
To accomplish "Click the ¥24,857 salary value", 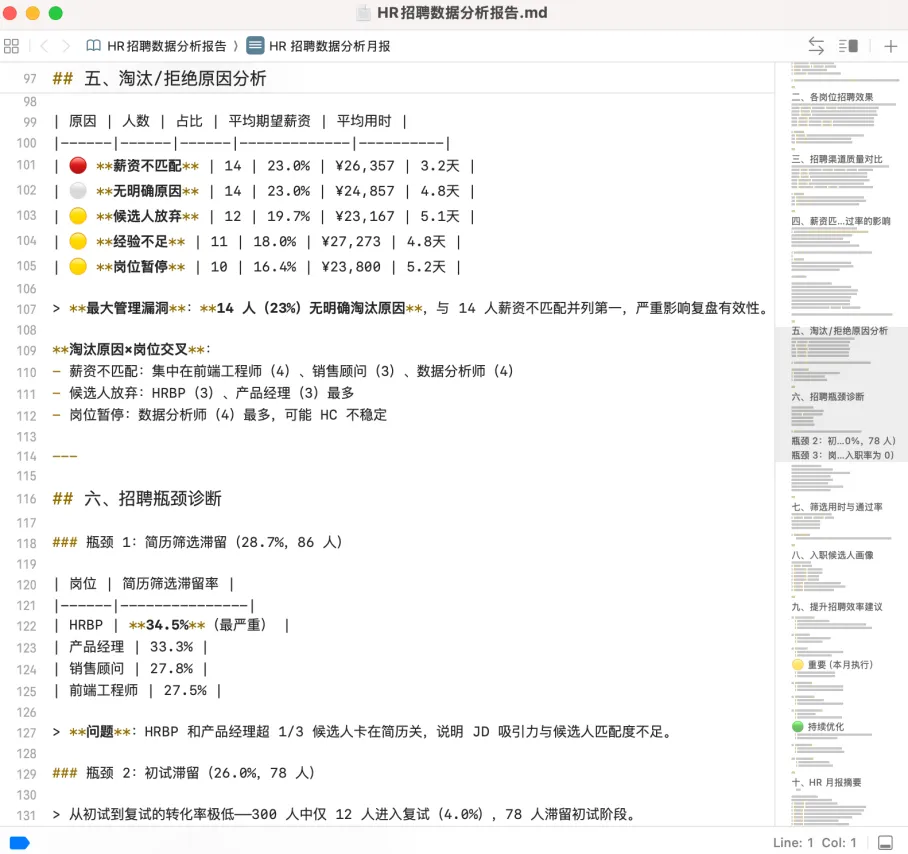I will click(x=365, y=191).
